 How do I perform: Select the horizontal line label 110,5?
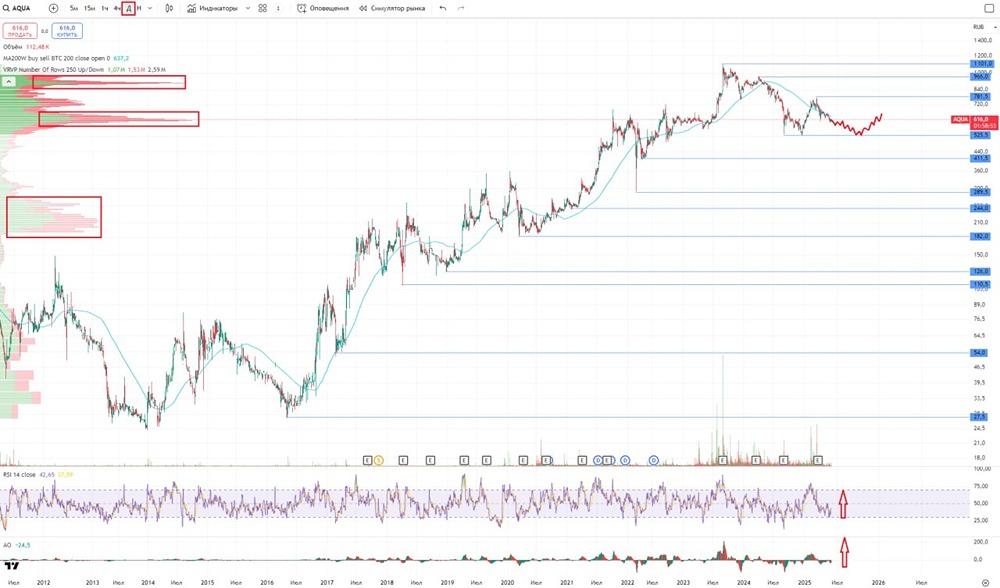[x=981, y=284]
